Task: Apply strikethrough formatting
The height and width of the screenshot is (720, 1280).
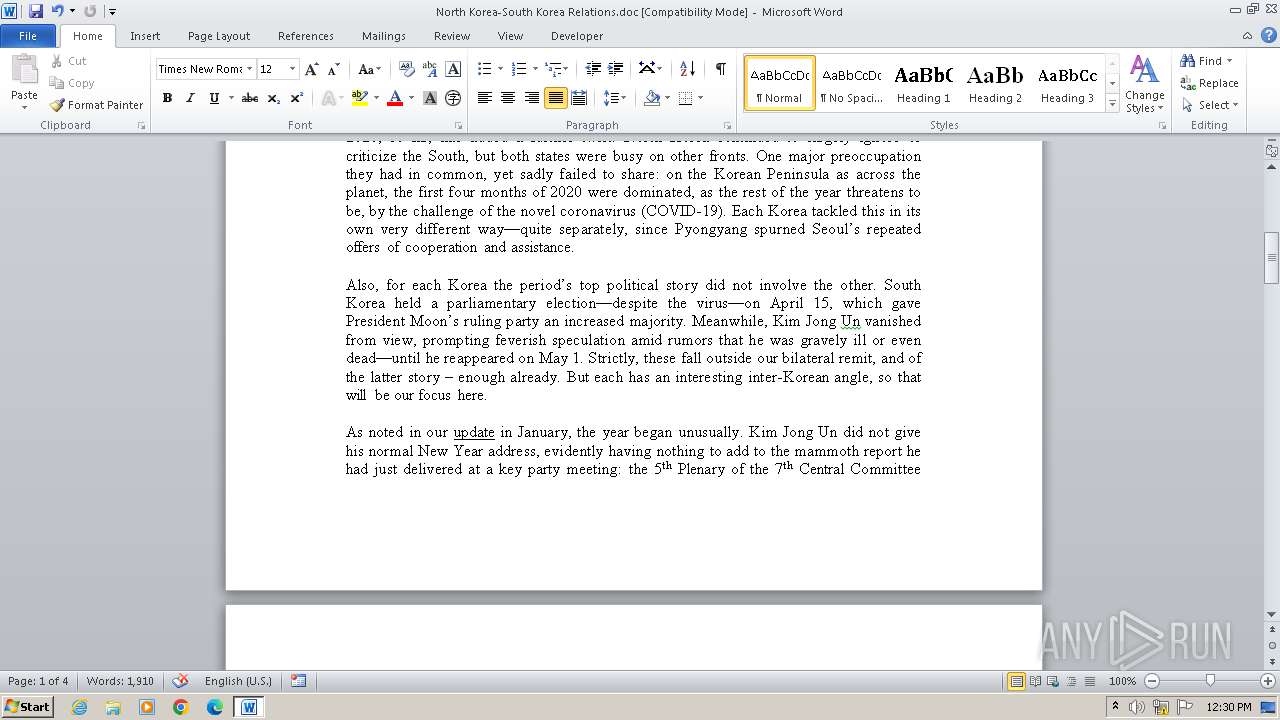Action: coord(250,98)
